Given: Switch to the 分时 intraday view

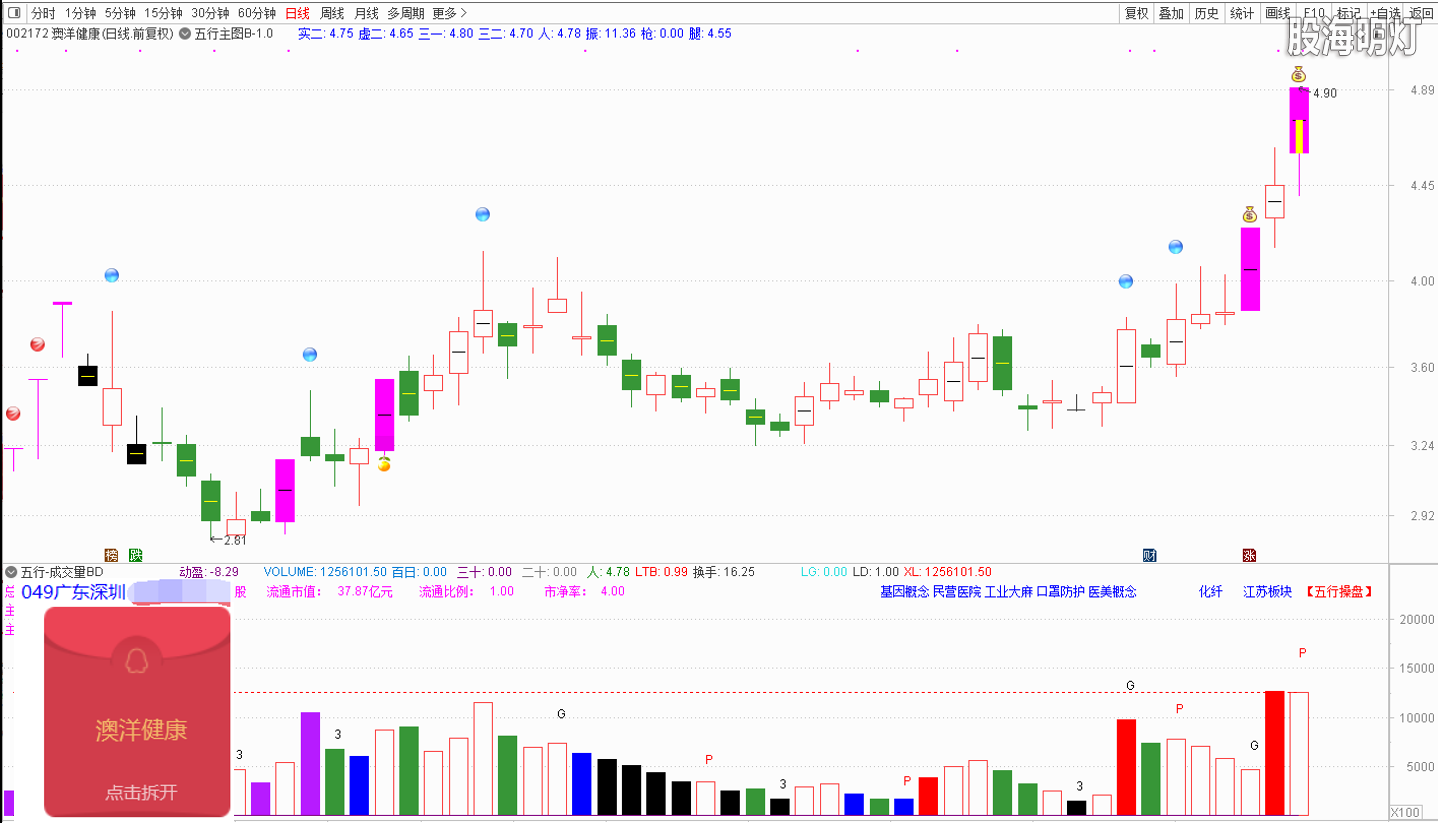Looking at the screenshot, I should [x=43, y=13].
